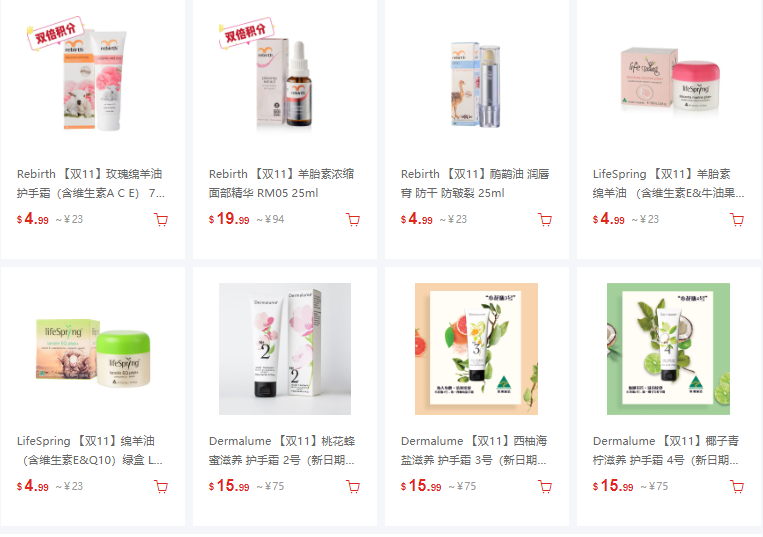Open LifeSpring green jar product image
The image size is (763, 537).
click(92, 349)
